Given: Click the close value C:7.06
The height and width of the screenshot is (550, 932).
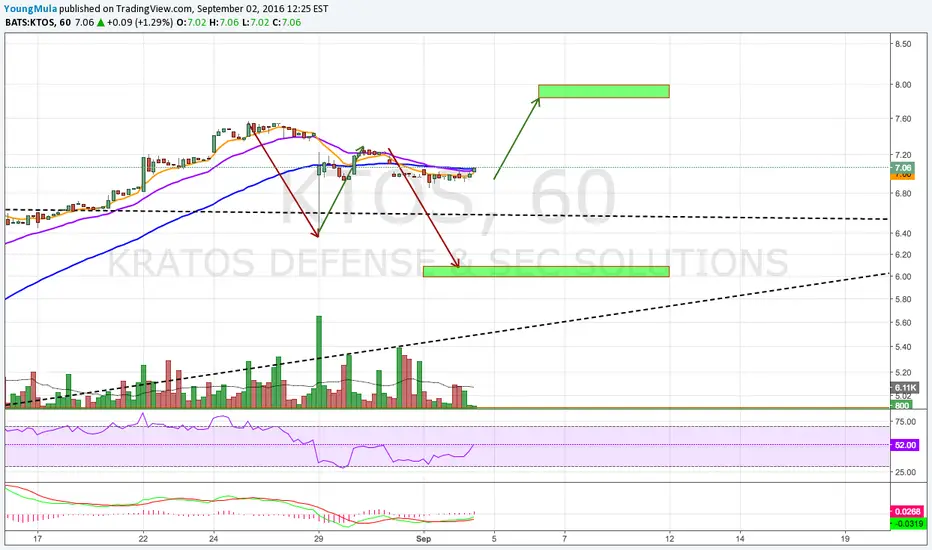Looking at the screenshot, I should (x=287, y=23).
